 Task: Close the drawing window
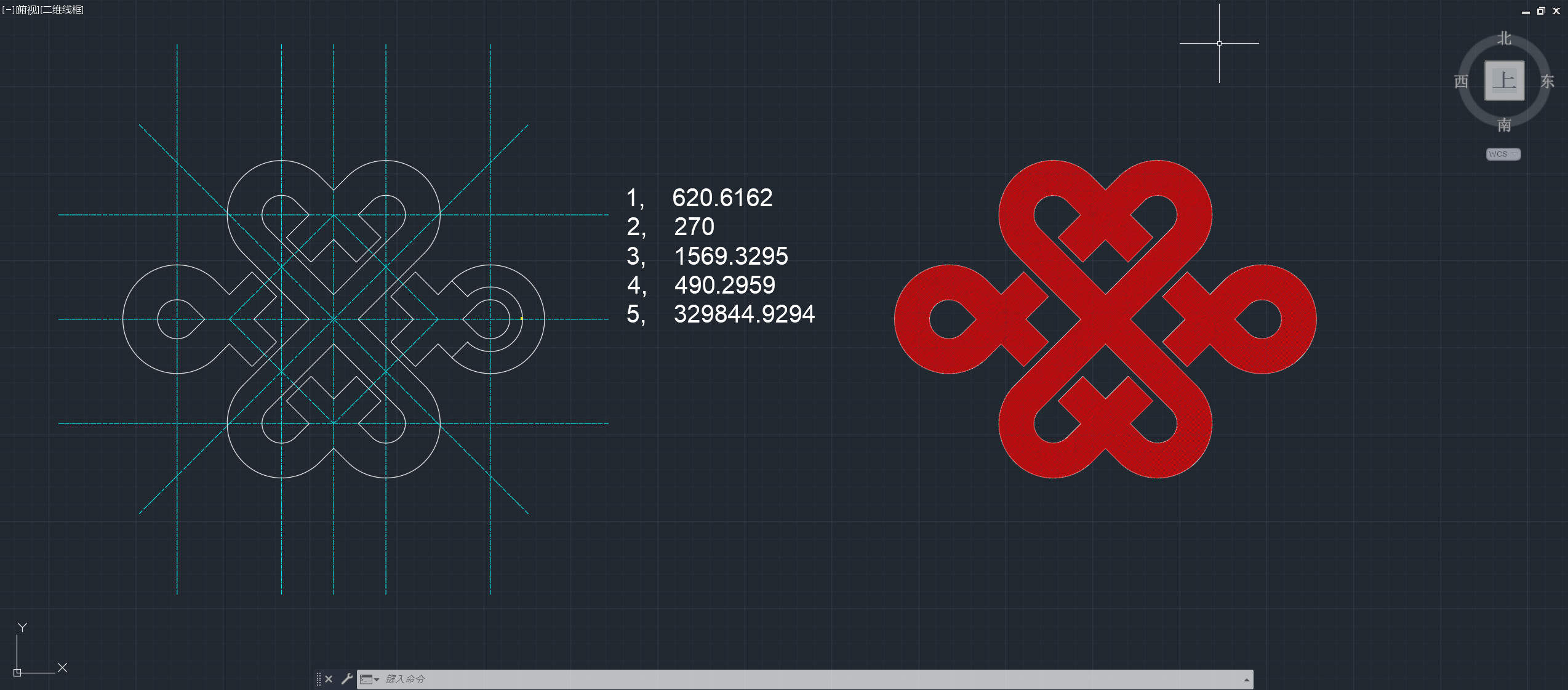tap(1556, 11)
